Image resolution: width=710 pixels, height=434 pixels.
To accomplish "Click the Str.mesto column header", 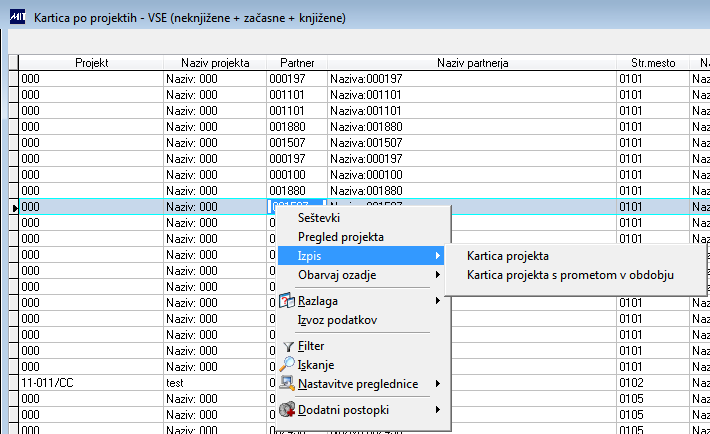I will pos(653,63).
